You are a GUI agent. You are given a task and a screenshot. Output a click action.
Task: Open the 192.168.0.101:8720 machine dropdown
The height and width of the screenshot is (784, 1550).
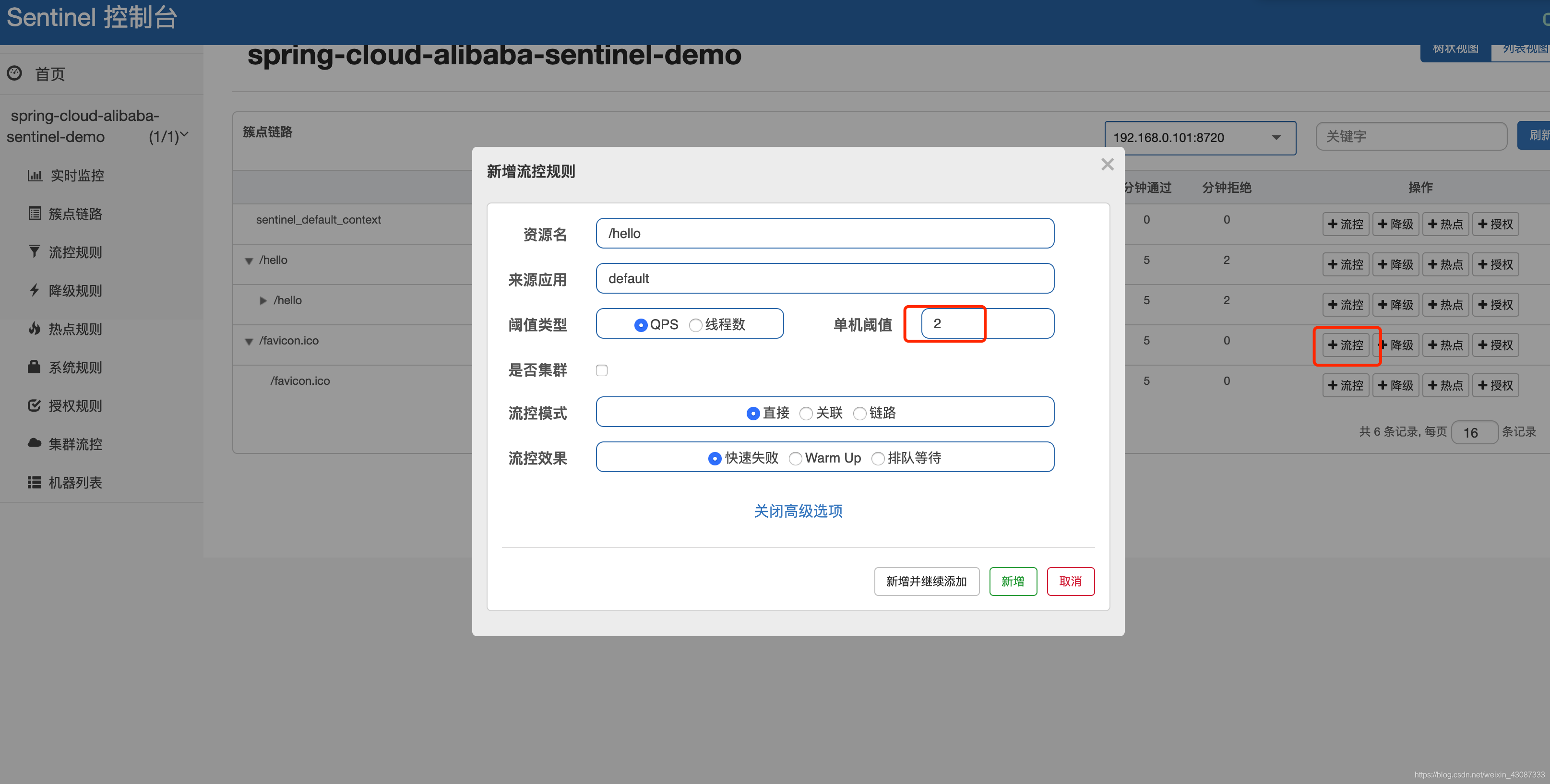1200,138
